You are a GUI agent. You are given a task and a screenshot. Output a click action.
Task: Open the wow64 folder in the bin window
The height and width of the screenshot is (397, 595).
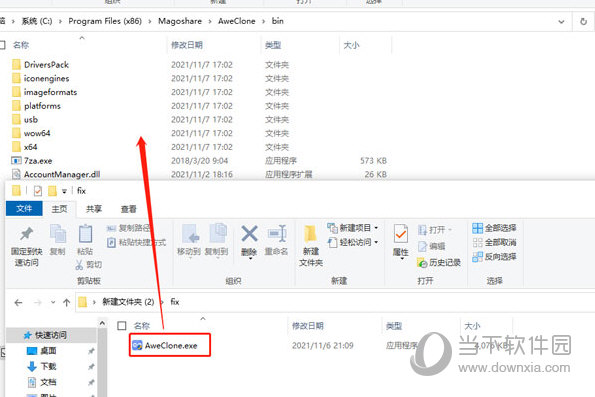[x=37, y=133]
